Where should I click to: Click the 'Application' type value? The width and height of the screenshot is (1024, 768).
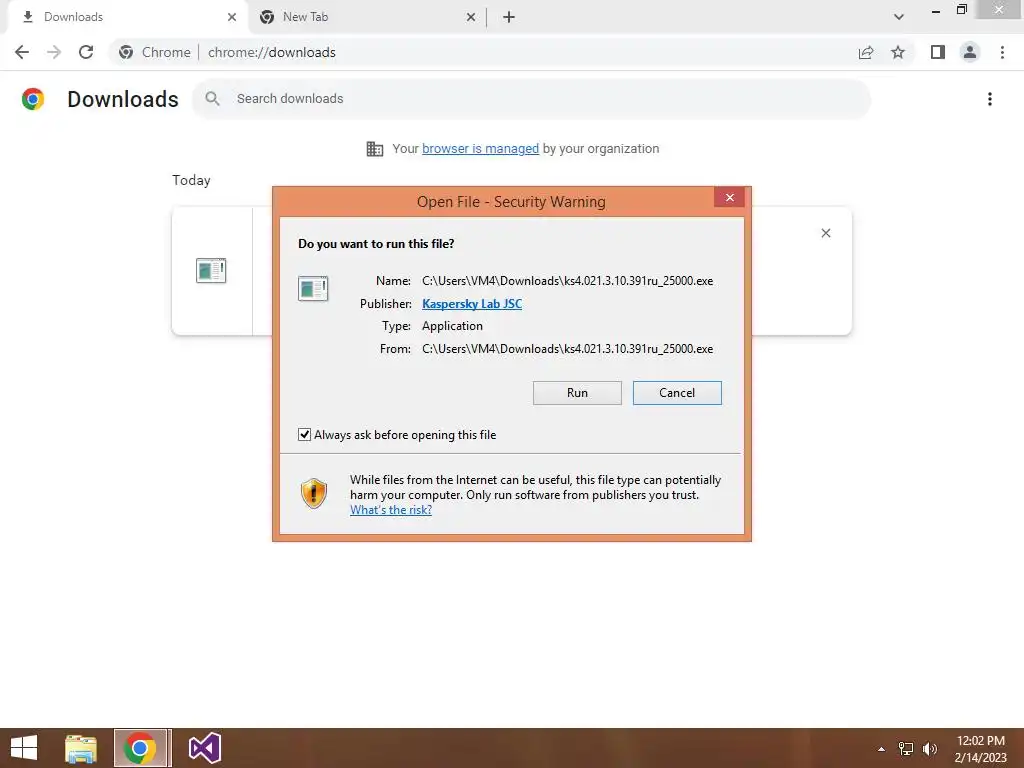452,326
